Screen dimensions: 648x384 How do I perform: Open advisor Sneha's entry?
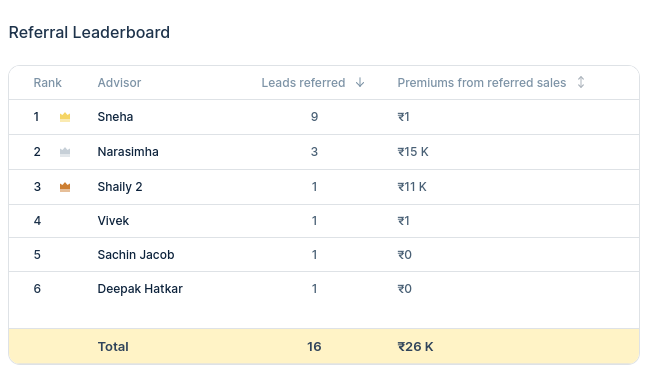click(x=115, y=117)
